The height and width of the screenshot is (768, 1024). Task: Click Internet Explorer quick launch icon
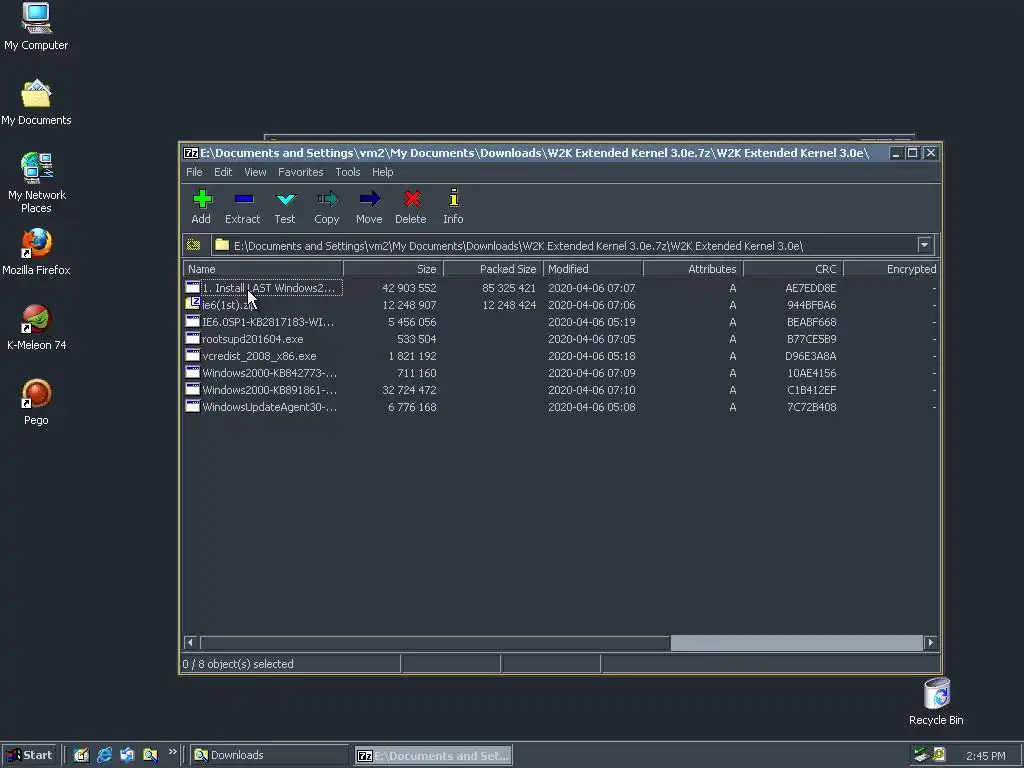coord(104,755)
